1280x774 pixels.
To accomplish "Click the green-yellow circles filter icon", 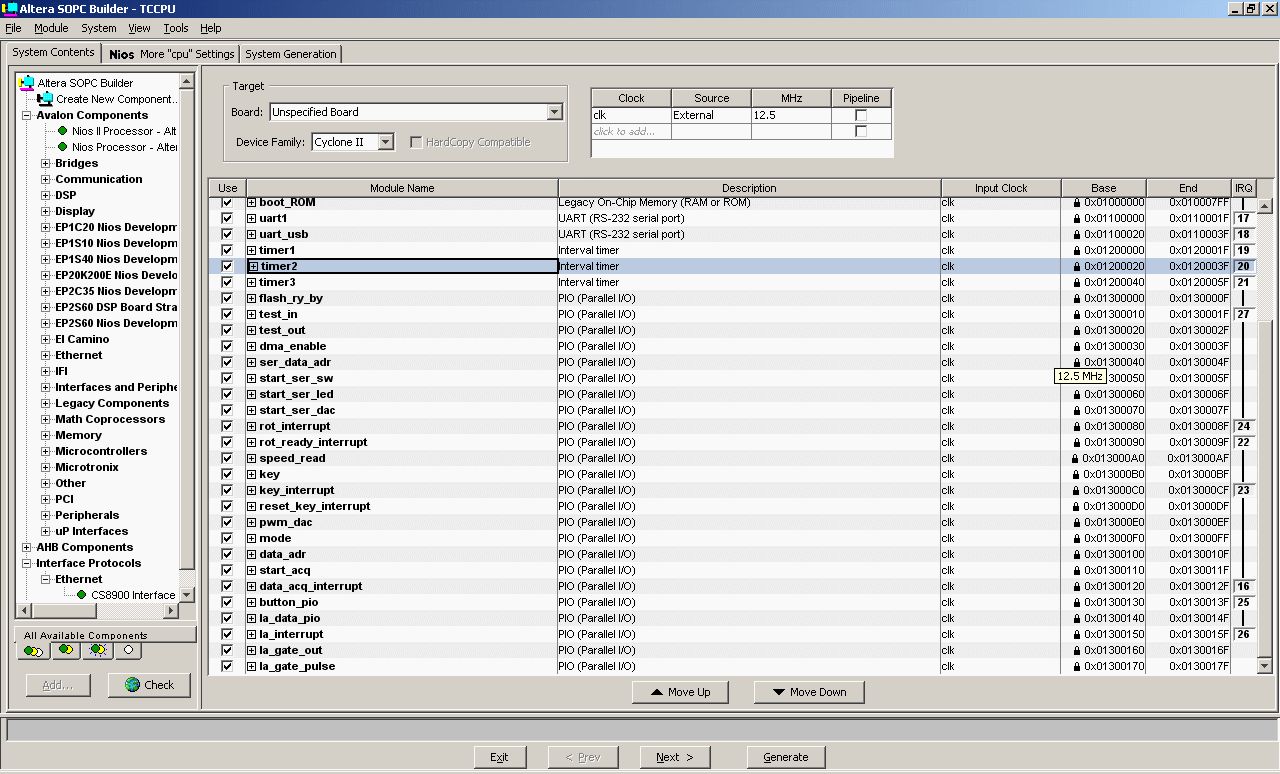I will (x=66, y=650).
